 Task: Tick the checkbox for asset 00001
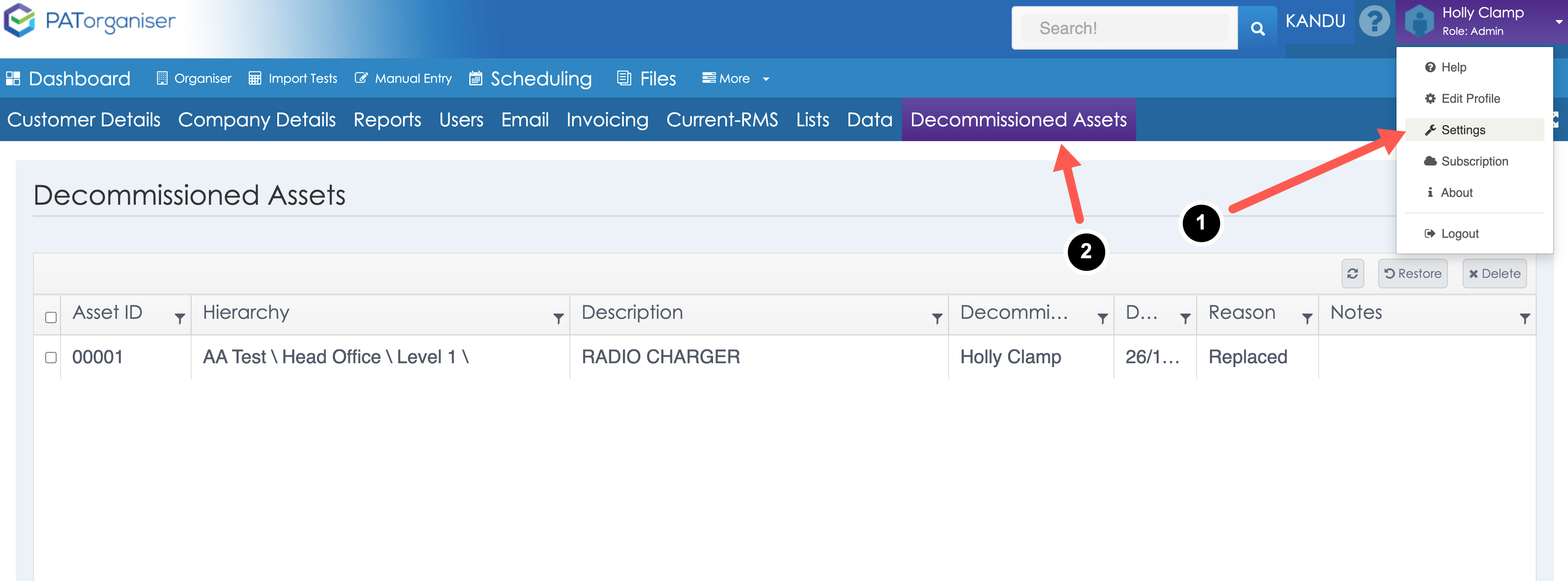(x=51, y=358)
